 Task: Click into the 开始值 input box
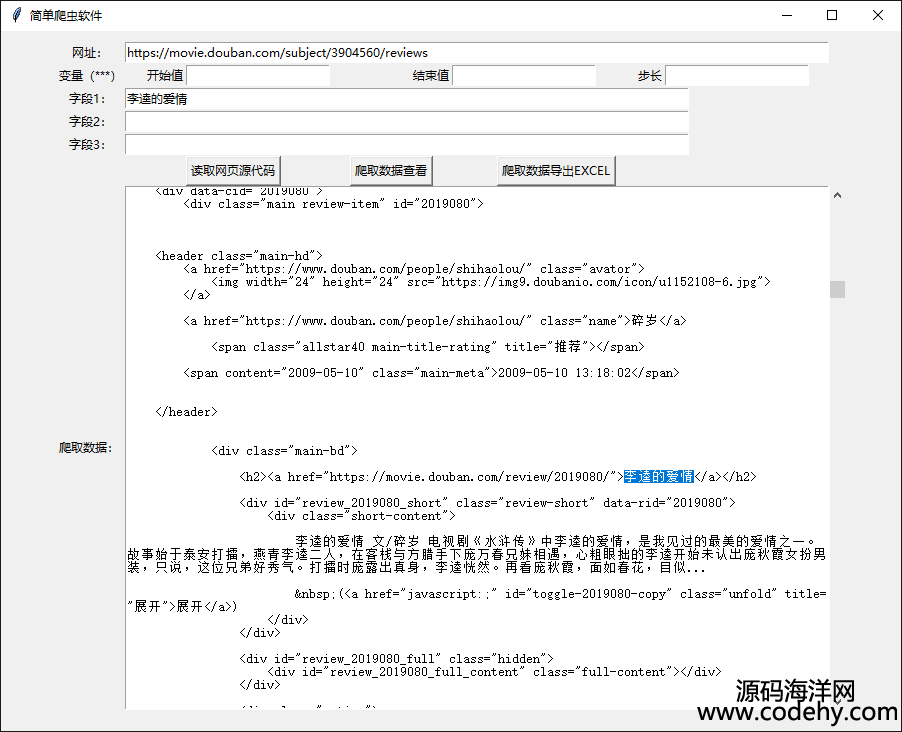pyautogui.click(x=258, y=76)
